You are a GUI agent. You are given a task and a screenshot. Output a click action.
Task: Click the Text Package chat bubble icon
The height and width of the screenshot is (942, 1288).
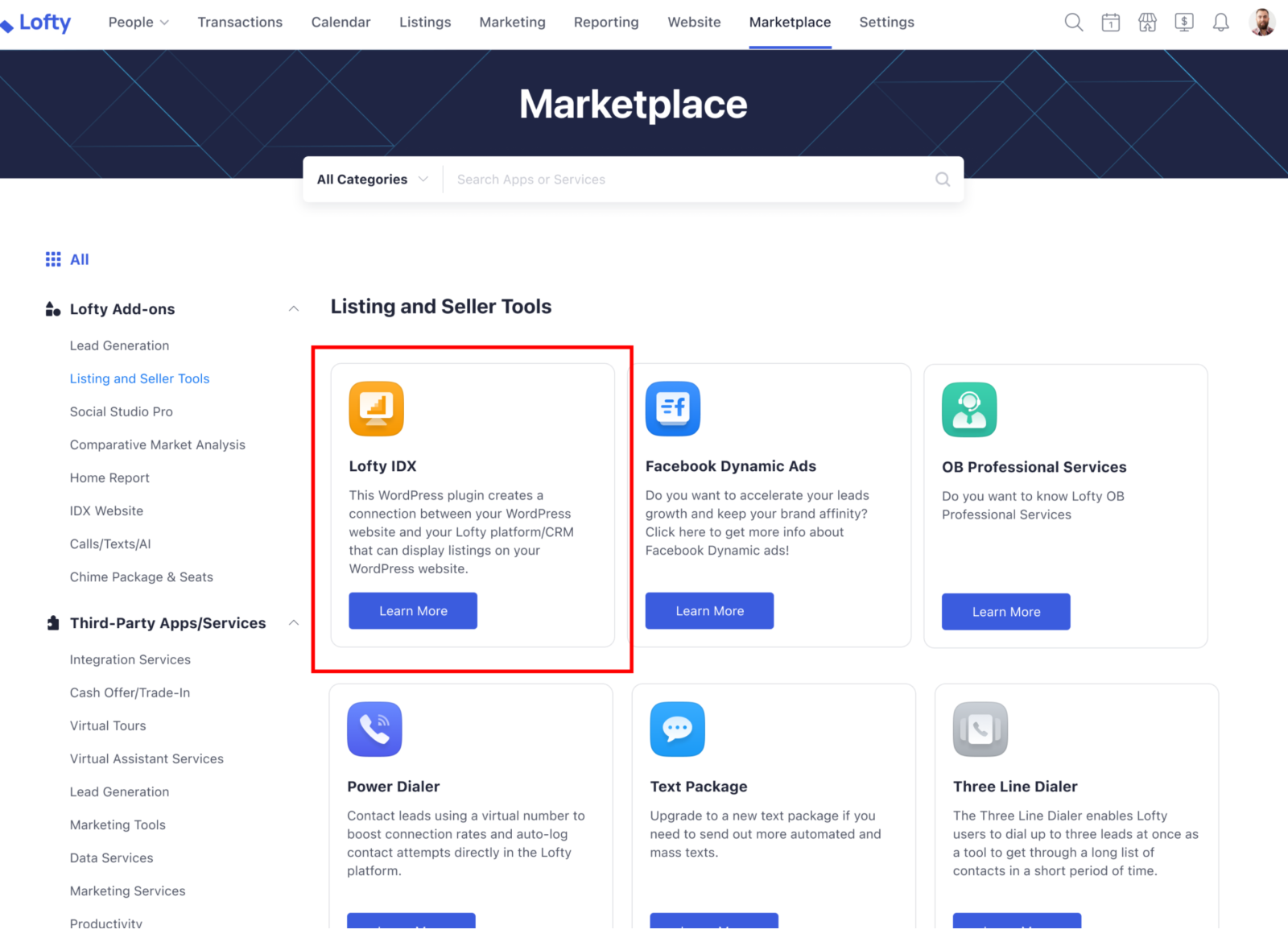(x=677, y=729)
